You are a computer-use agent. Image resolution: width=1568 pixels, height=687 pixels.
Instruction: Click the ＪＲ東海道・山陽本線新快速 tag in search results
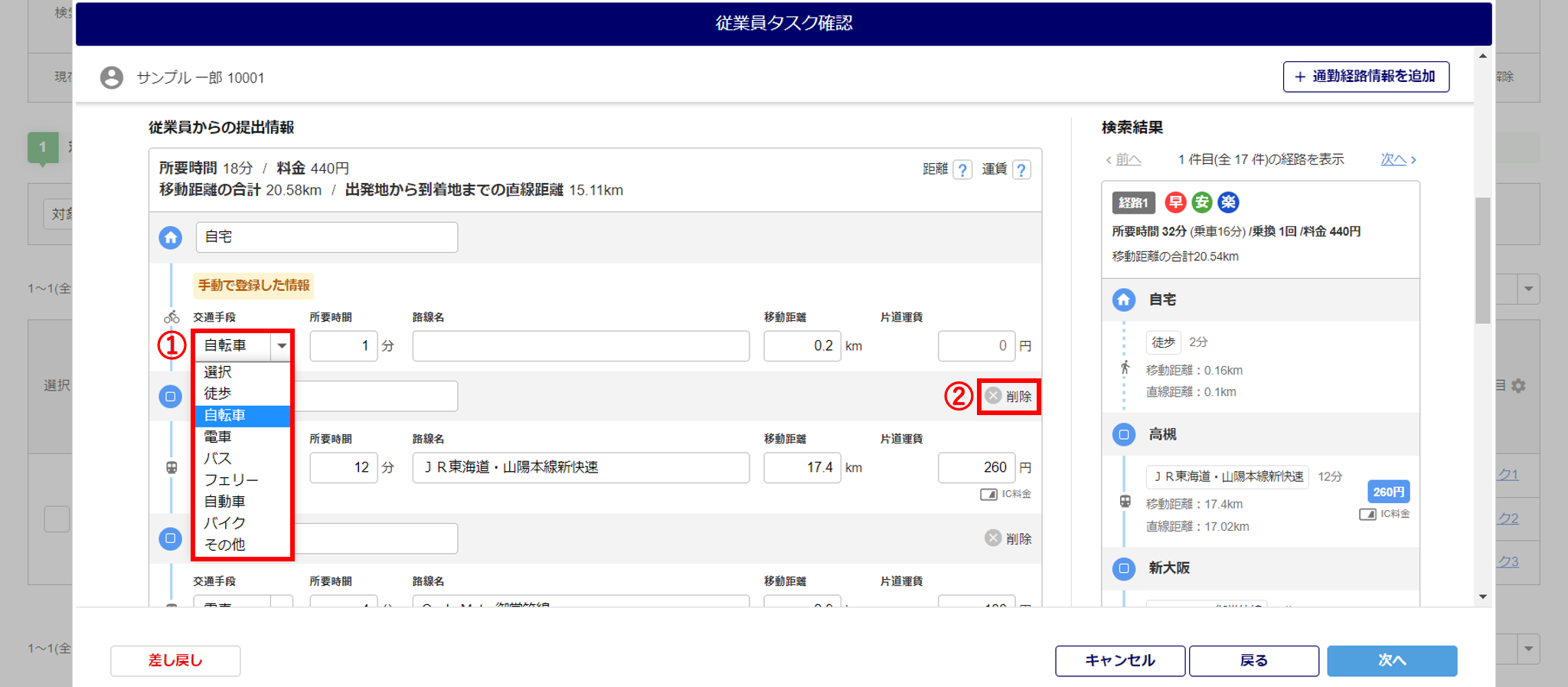pyautogui.click(x=1227, y=476)
